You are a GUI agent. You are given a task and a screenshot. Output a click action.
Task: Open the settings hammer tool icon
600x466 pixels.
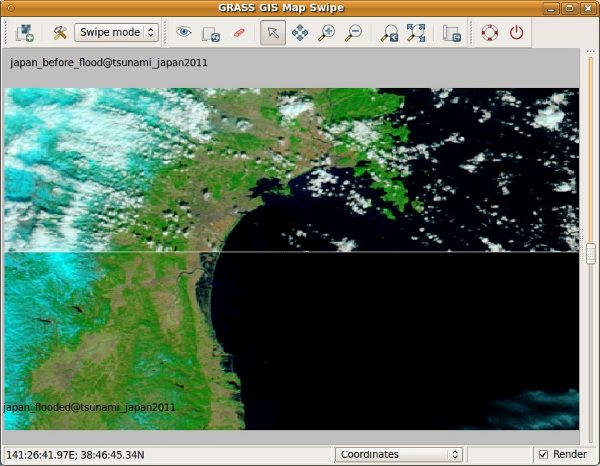click(x=59, y=32)
